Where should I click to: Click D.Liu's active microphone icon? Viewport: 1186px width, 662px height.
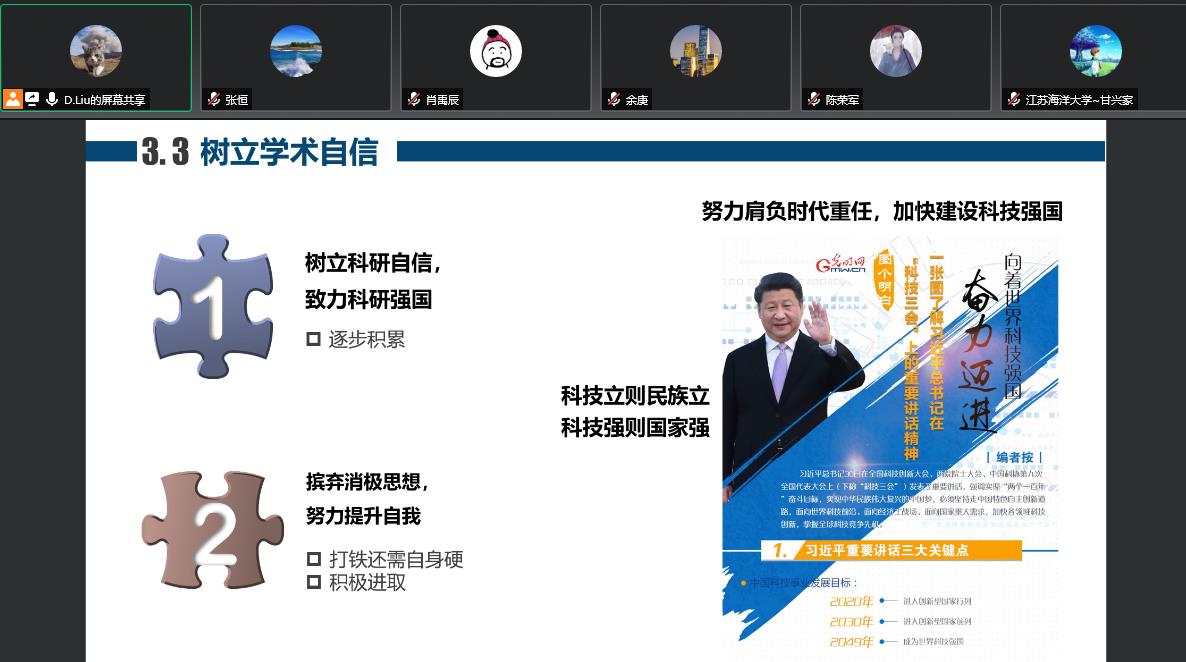click(51, 99)
